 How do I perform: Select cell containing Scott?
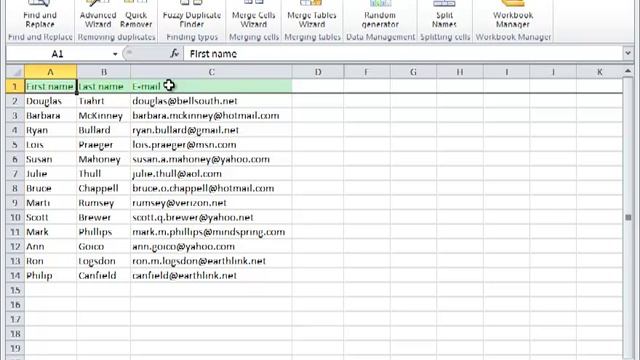coord(51,217)
